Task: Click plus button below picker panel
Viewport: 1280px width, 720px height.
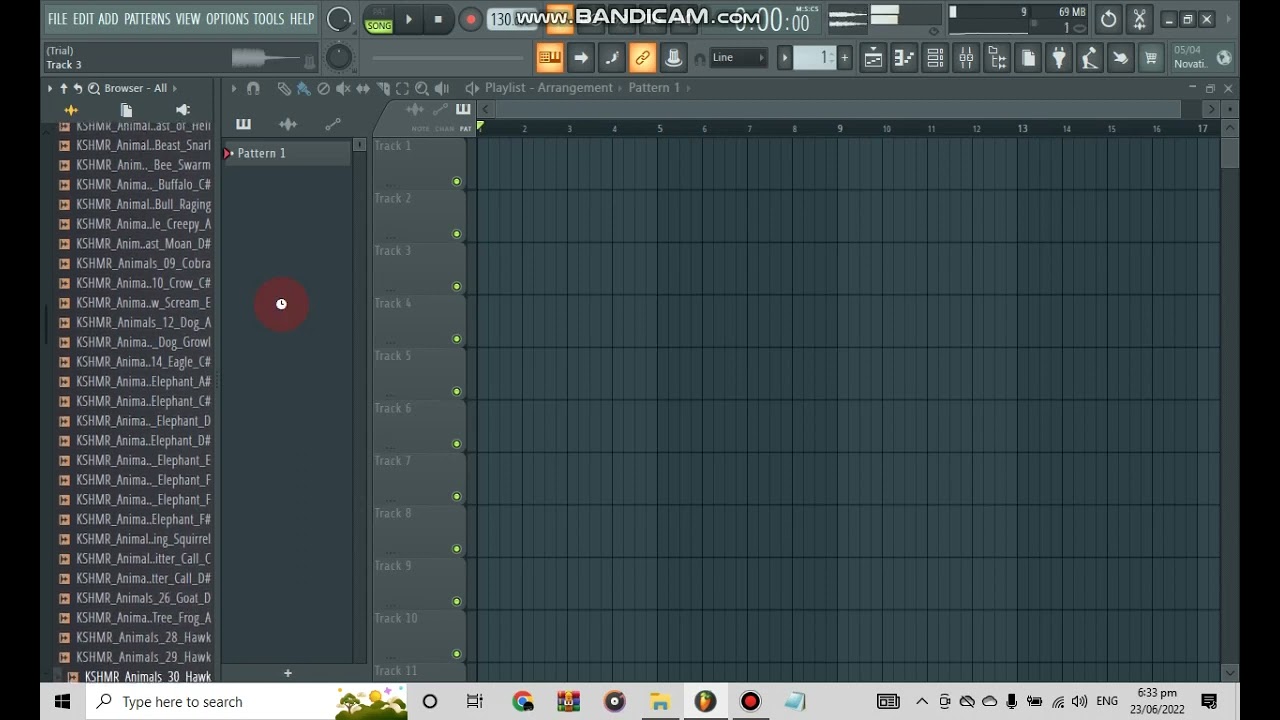Action: pos(288,674)
